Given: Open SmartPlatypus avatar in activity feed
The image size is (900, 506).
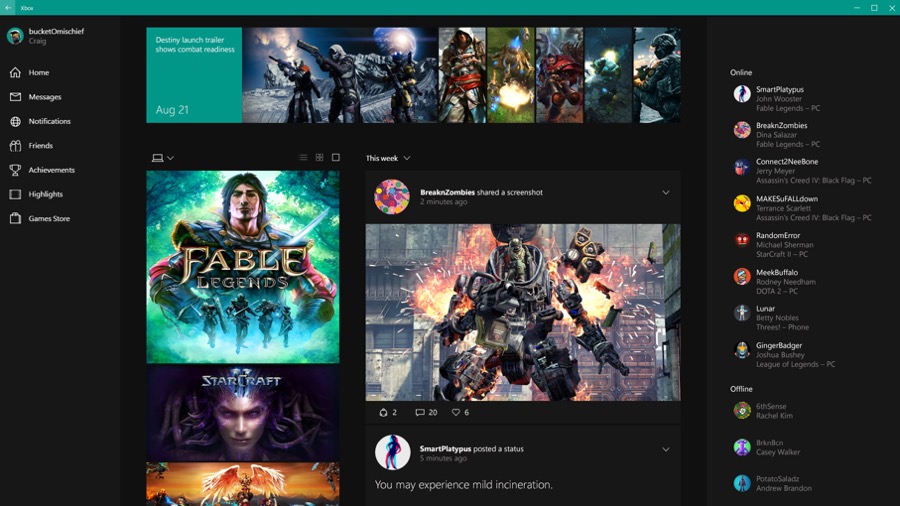Looking at the screenshot, I should coord(393,452).
